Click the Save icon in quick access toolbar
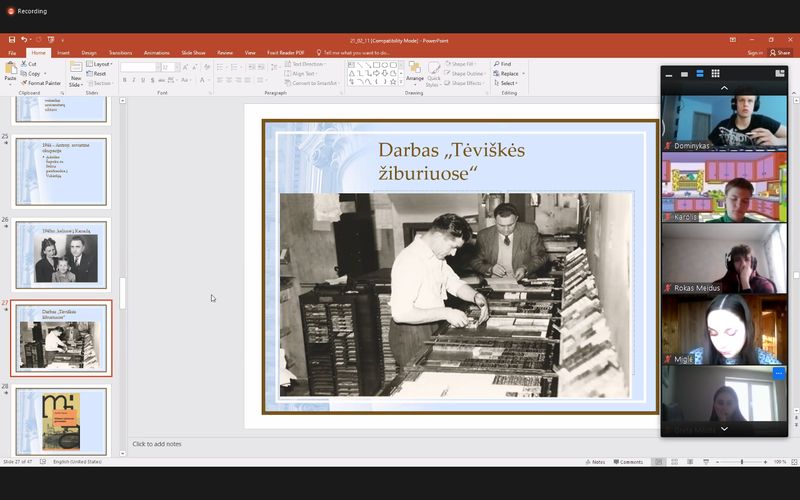 pos(12,40)
